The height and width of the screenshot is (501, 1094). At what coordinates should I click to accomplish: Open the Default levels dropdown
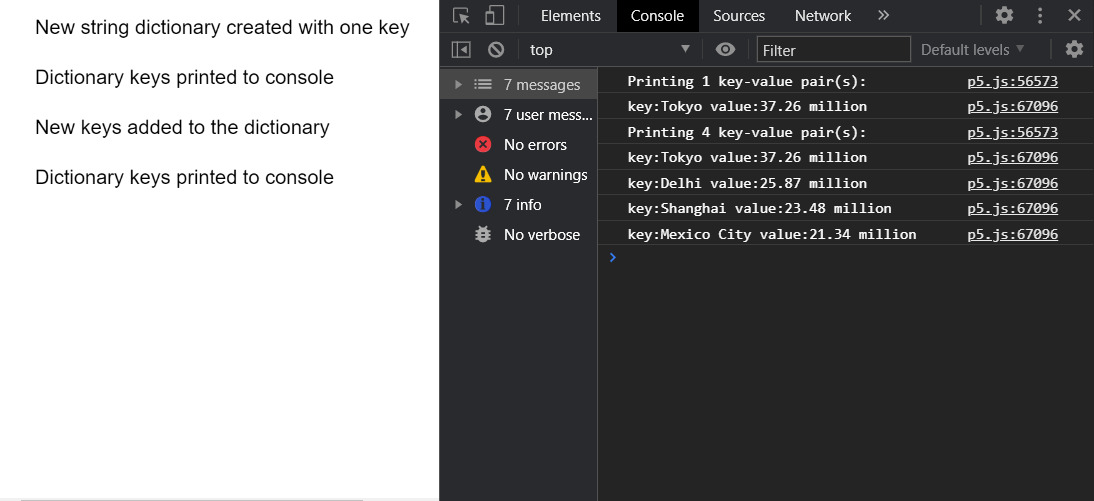(972, 49)
